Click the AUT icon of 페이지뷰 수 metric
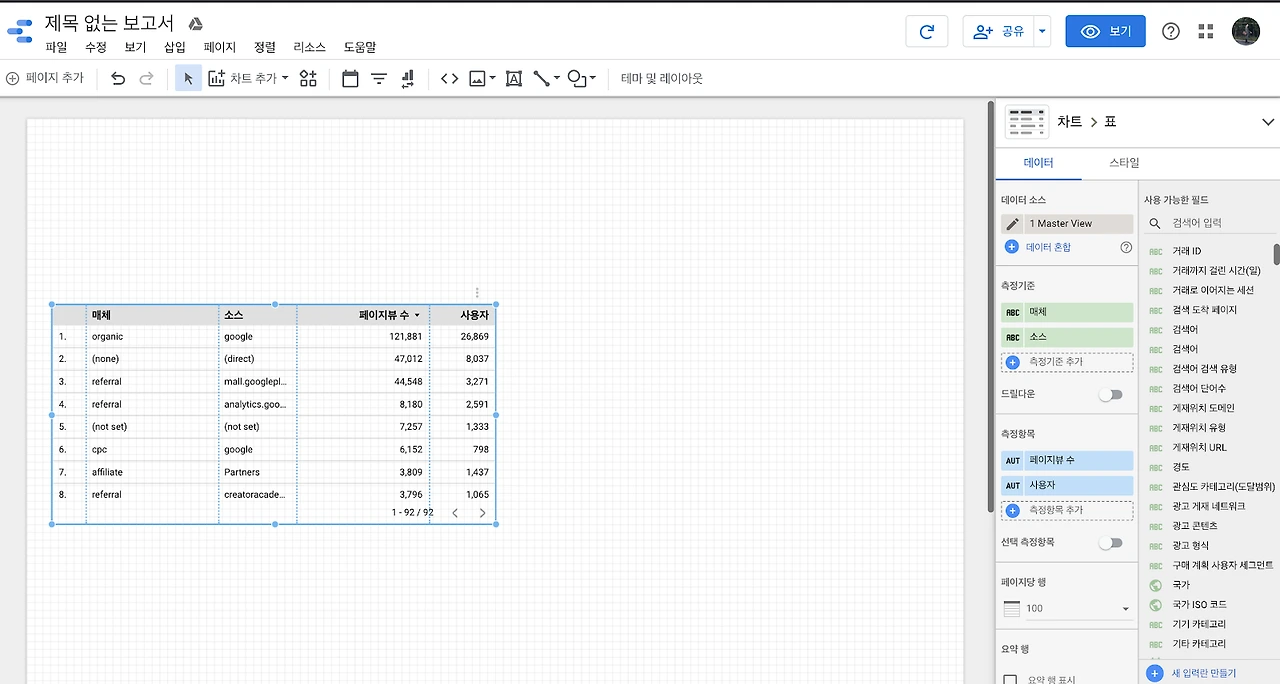The image size is (1280, 684). pyautogui.click(x=1013, y=461)
